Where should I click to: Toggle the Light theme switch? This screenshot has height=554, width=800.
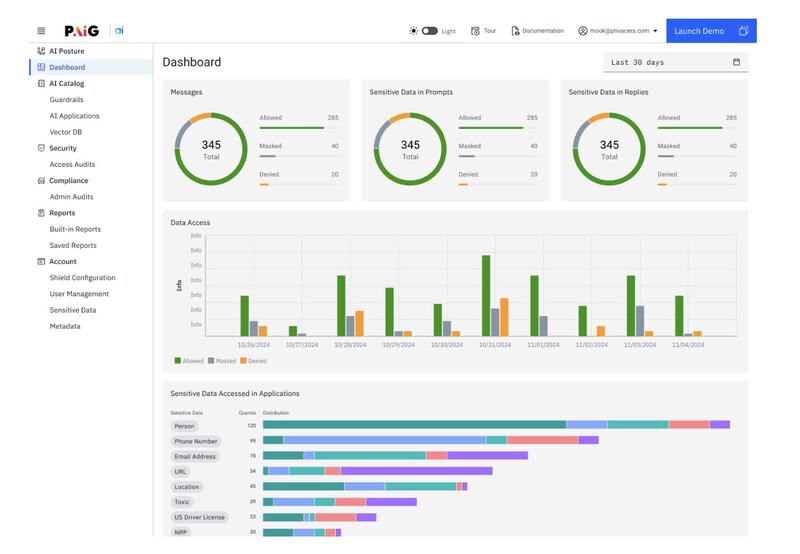point(429,31)
